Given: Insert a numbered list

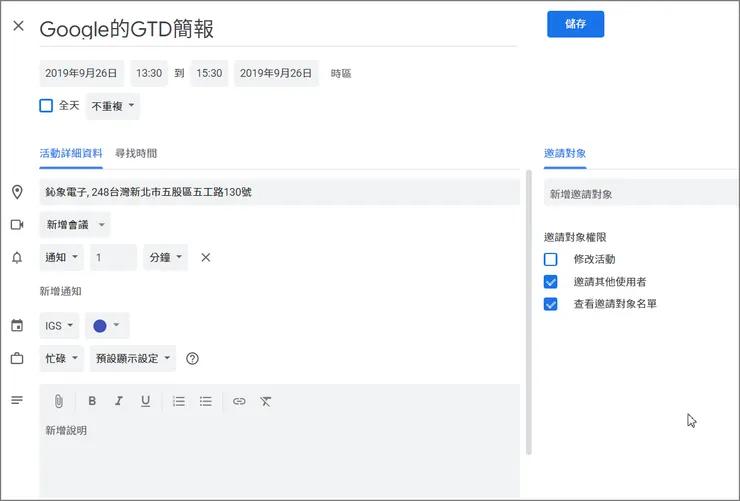Looking at the screenshot, I should click(178, 401).
